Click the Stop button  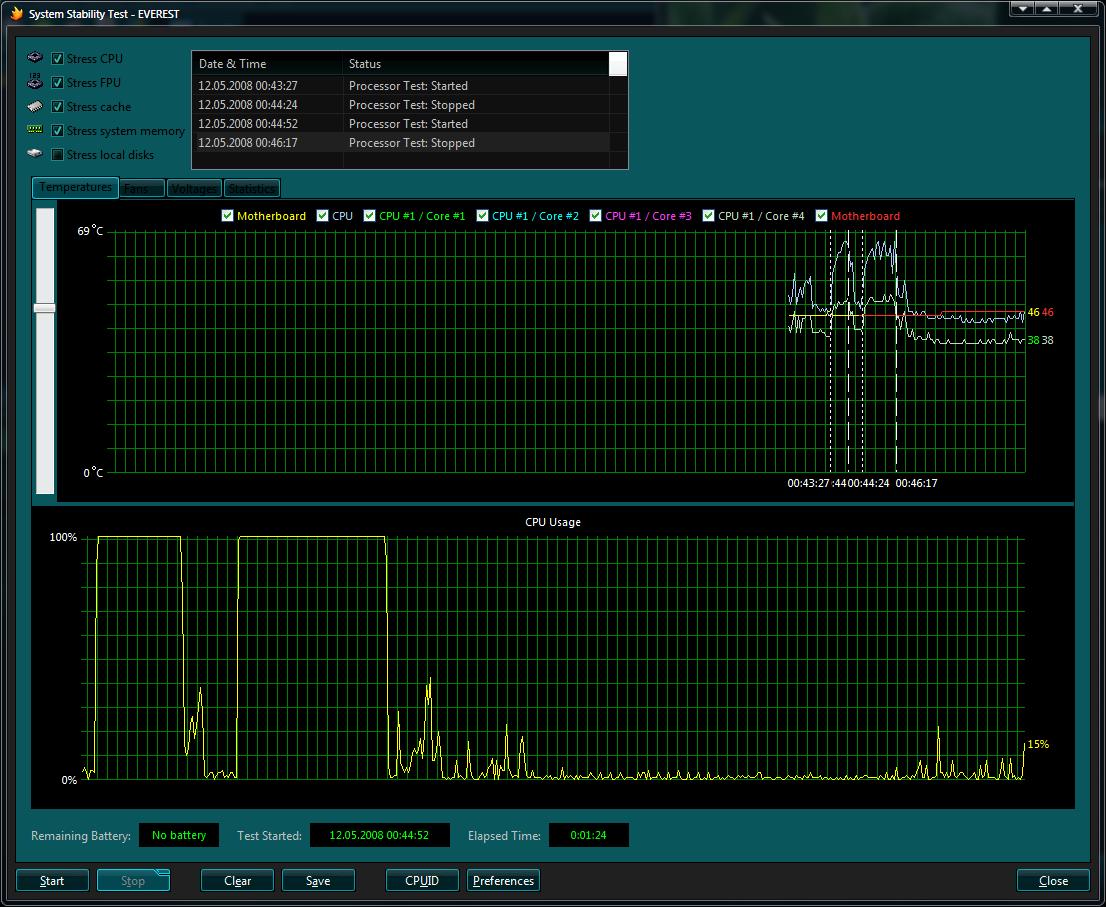tap(133, 880)
